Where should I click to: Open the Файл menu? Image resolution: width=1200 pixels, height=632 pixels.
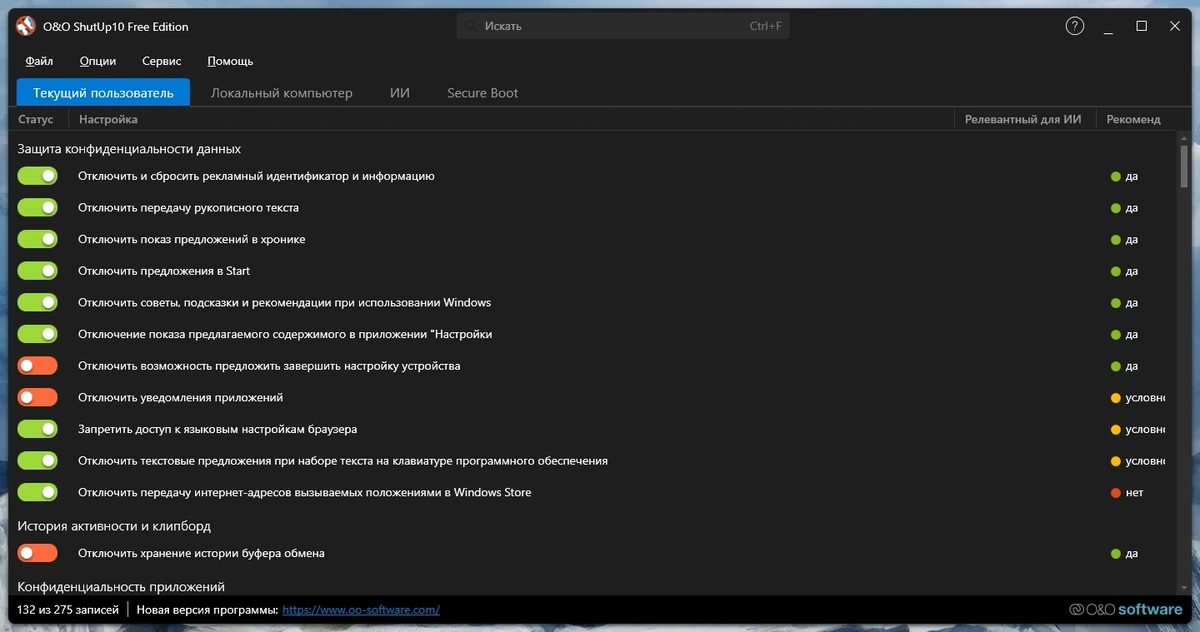click(40, 61)
